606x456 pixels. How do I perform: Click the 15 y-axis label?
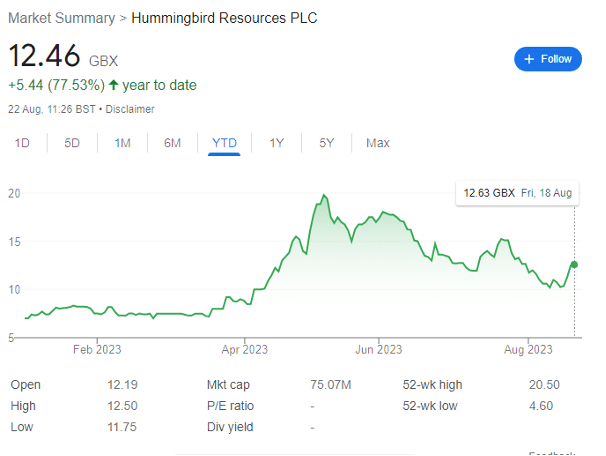click(14, 242)
